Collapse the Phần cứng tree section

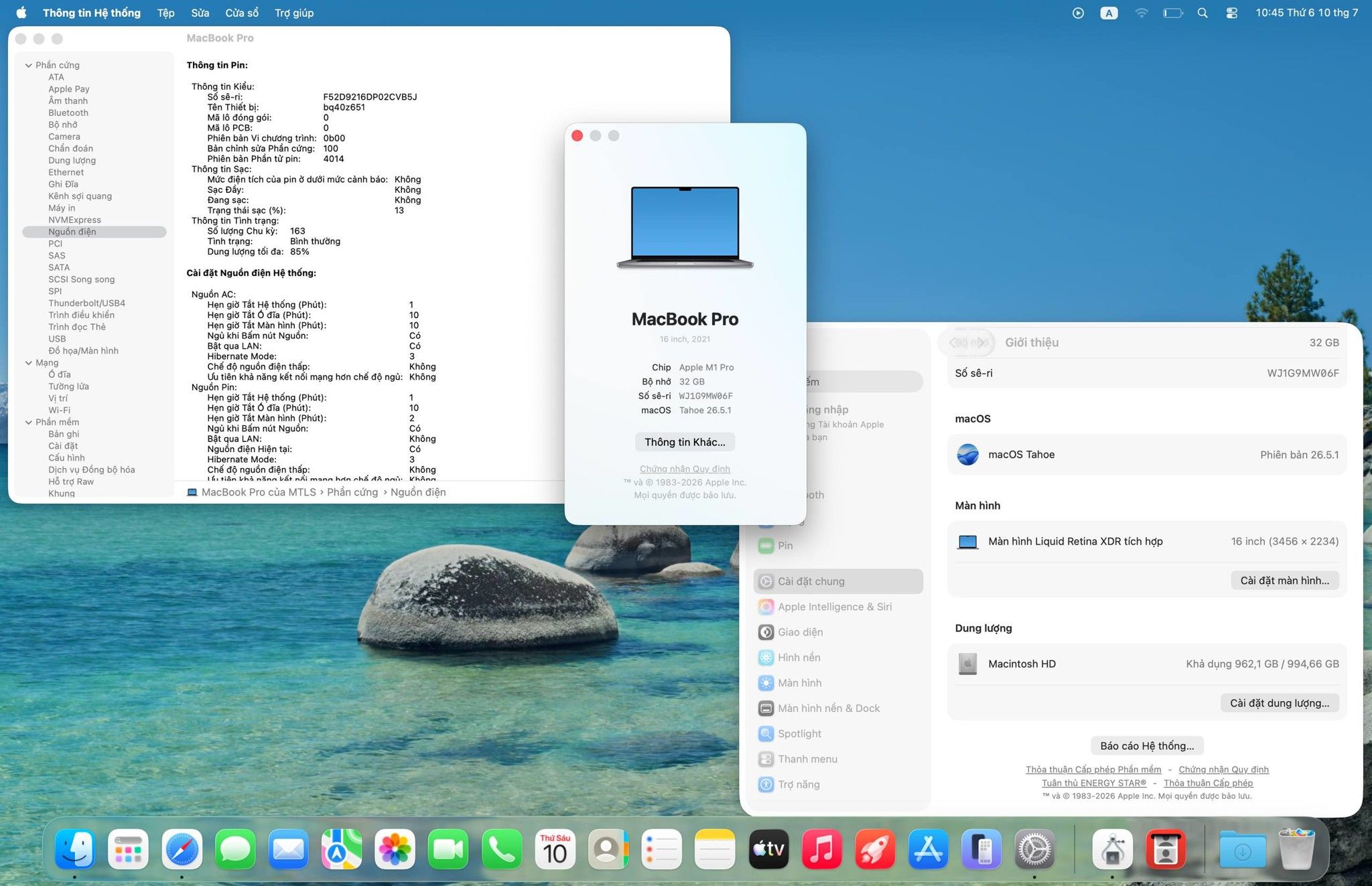[x=29, y=65]
